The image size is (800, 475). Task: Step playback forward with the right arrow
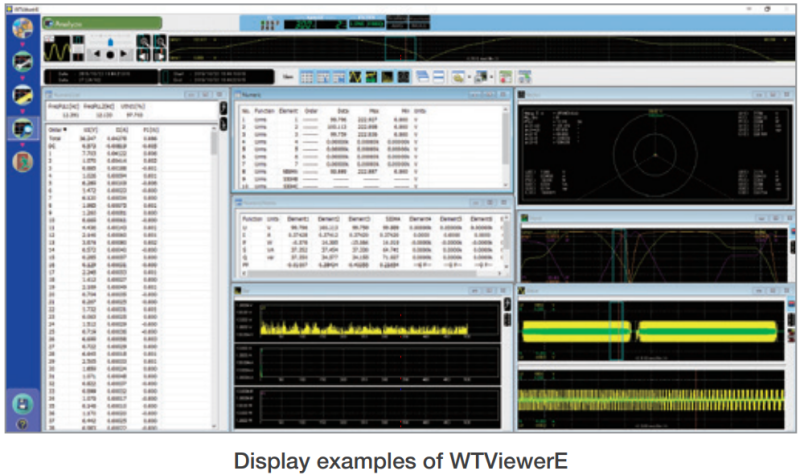coord(124,54)
